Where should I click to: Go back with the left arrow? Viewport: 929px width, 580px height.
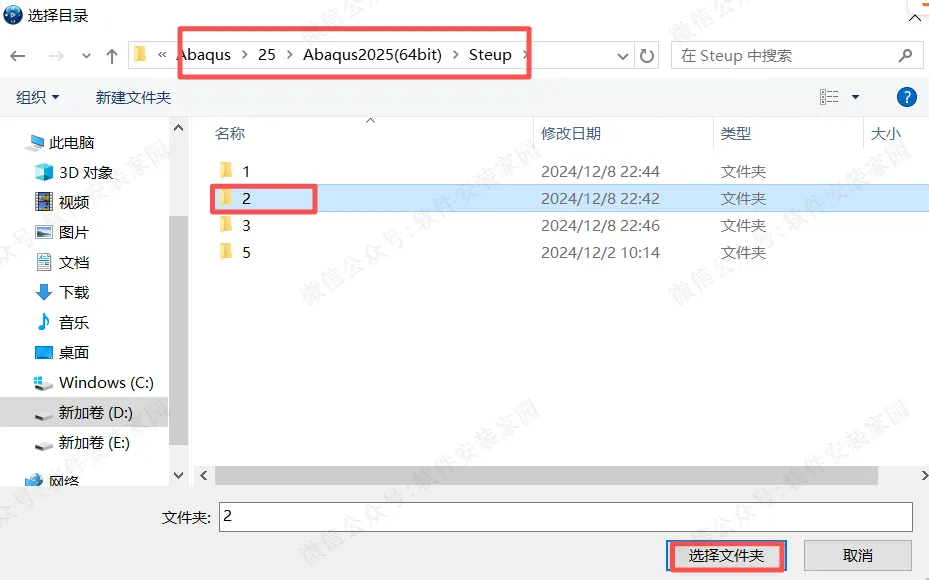pyautogui.click(x=18, y=56)
